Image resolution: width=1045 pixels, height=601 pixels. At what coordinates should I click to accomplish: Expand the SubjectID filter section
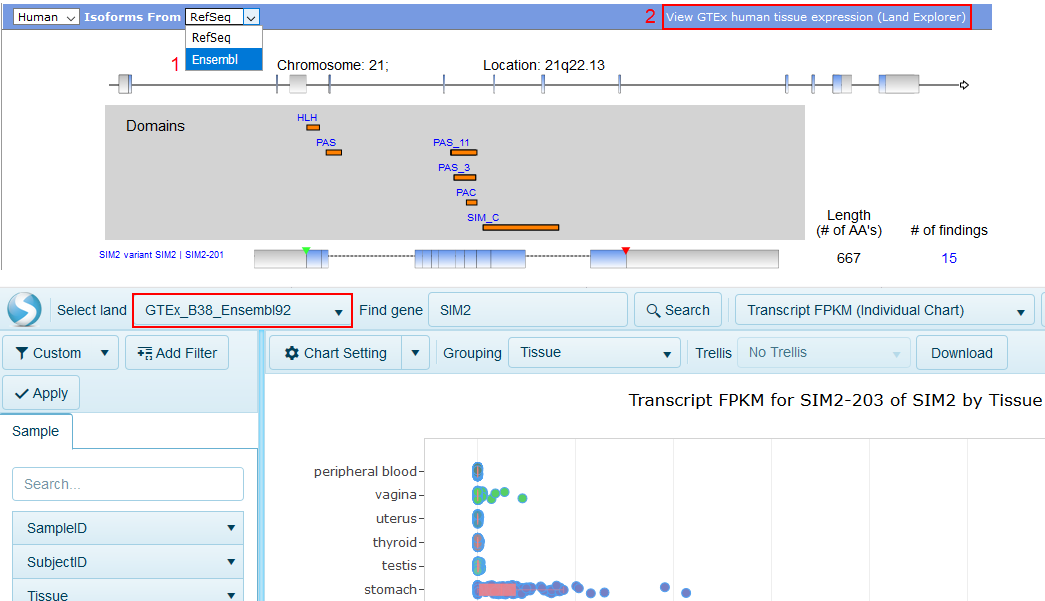point(127,562)
